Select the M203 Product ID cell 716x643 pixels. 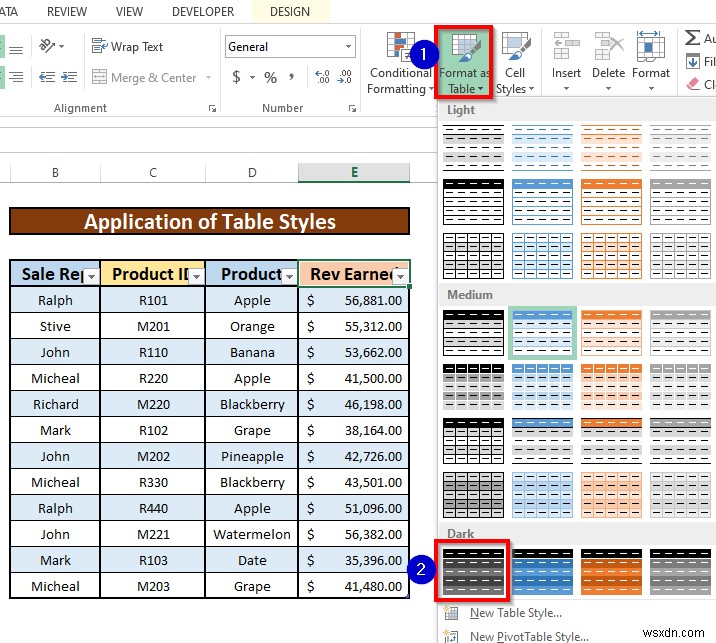(153, 586)
